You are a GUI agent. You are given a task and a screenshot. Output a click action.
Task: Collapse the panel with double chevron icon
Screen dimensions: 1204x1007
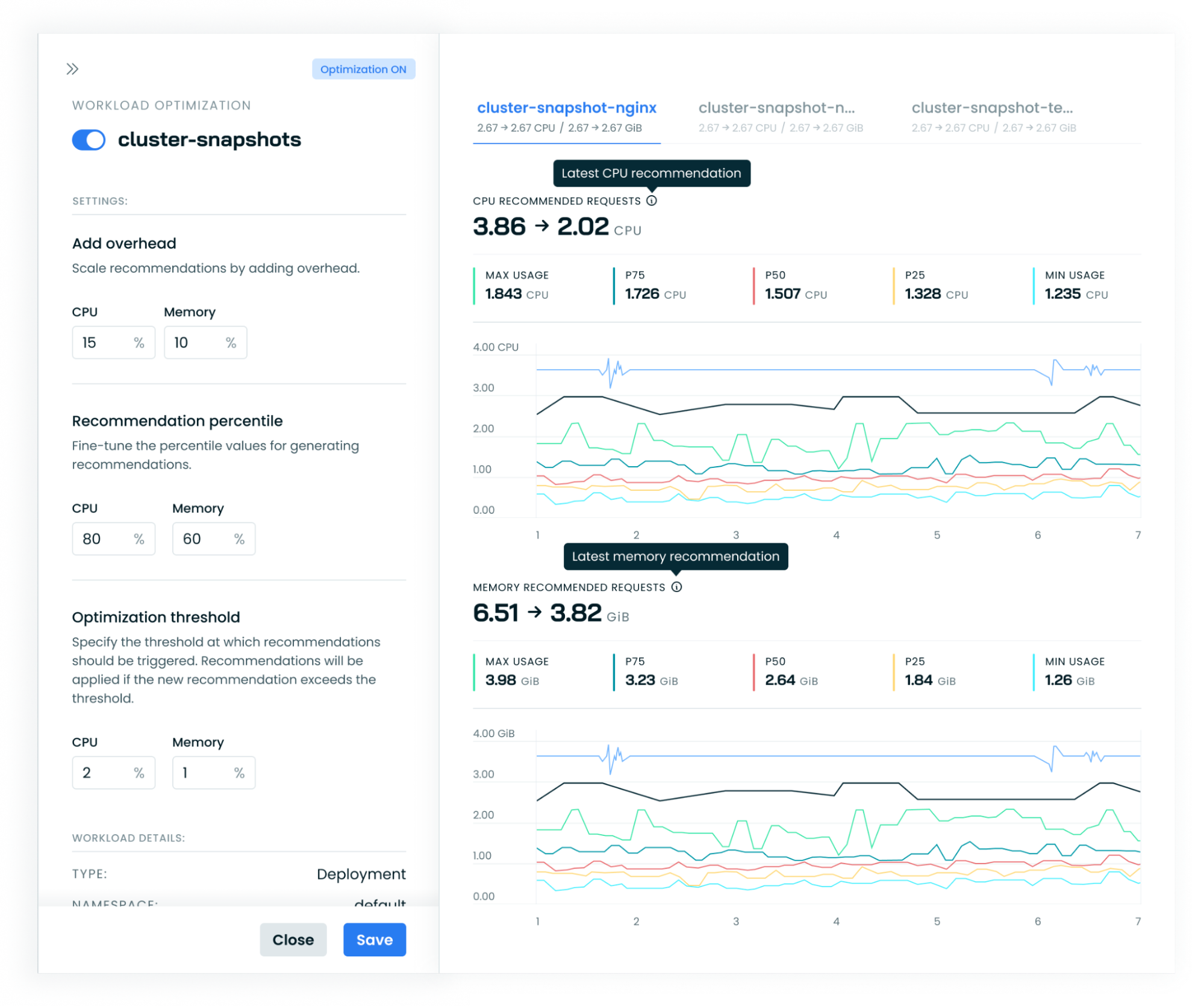(x=72, y=69)
